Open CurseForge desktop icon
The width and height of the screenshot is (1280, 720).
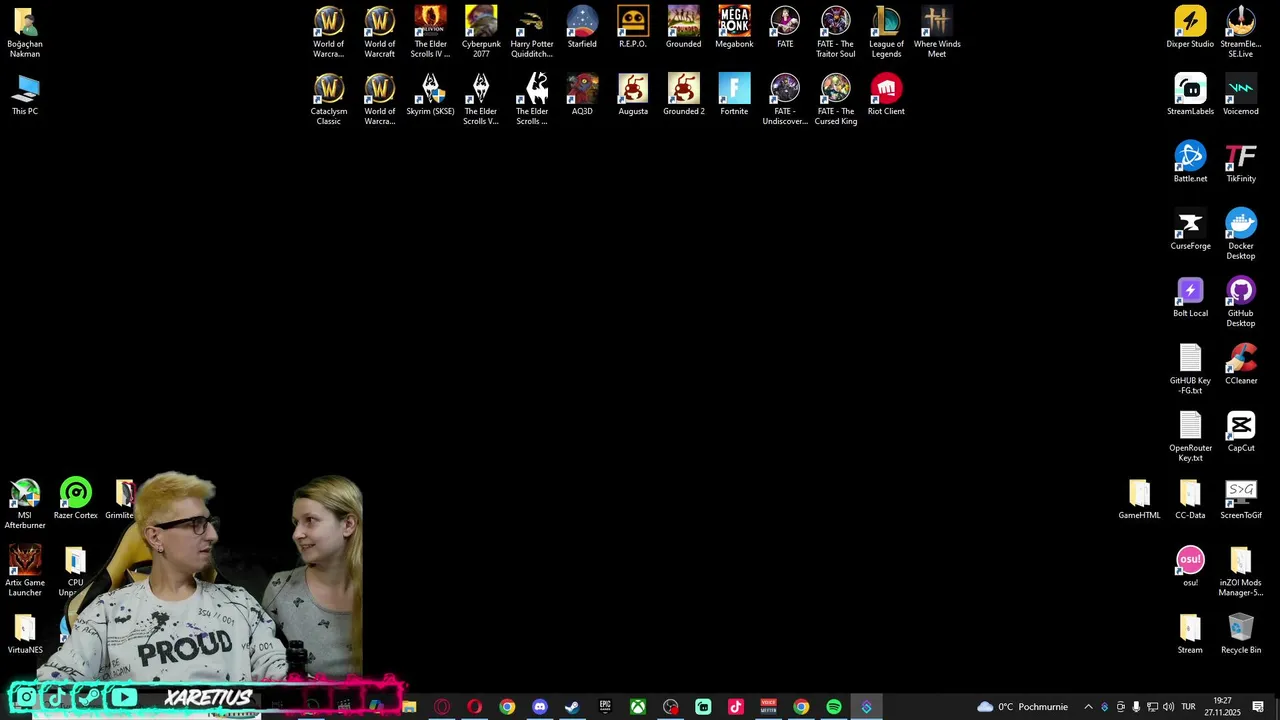[x=1190, y=228]
